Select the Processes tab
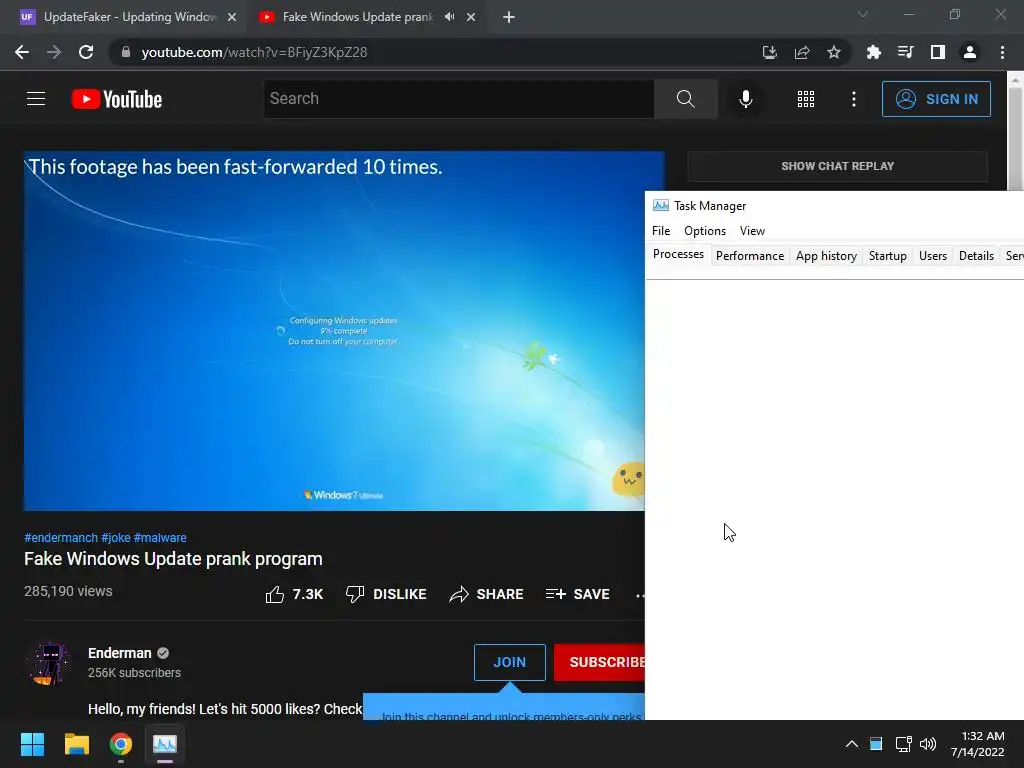The width and height of the screenshot is (1024, 768). [x=678, y=255]
